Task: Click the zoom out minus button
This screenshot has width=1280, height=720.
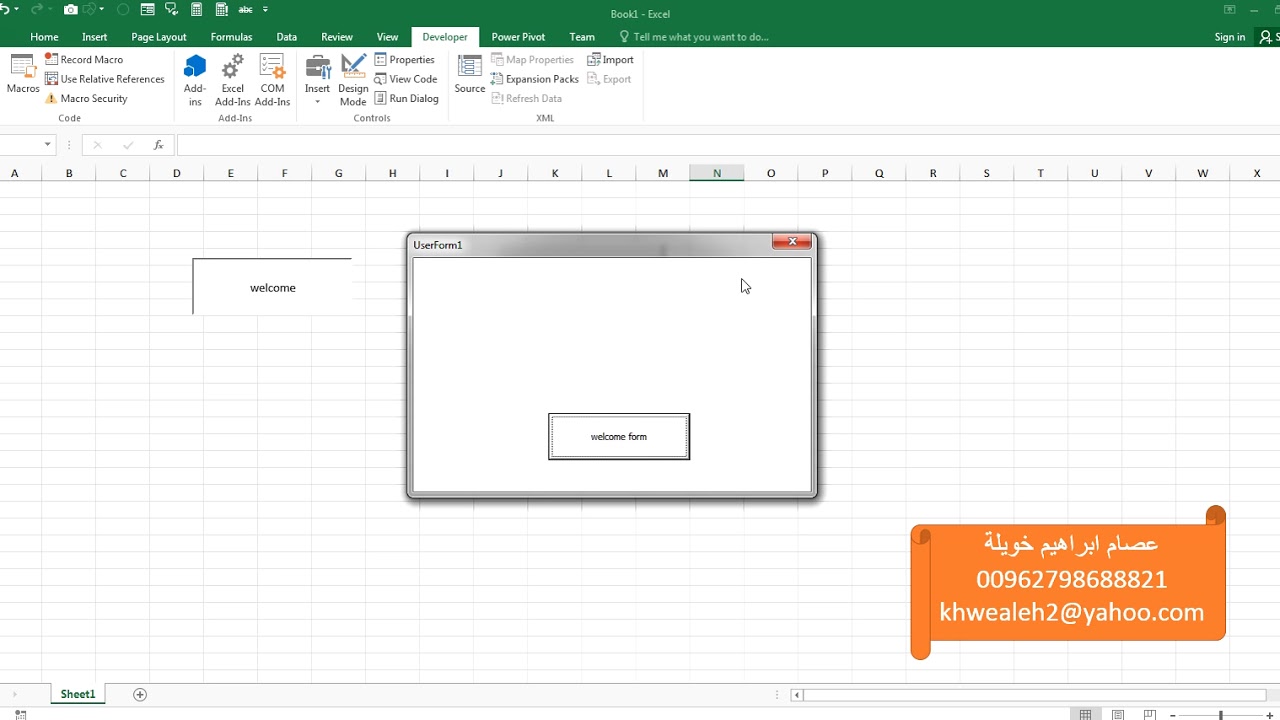Action: [1172, 715]
